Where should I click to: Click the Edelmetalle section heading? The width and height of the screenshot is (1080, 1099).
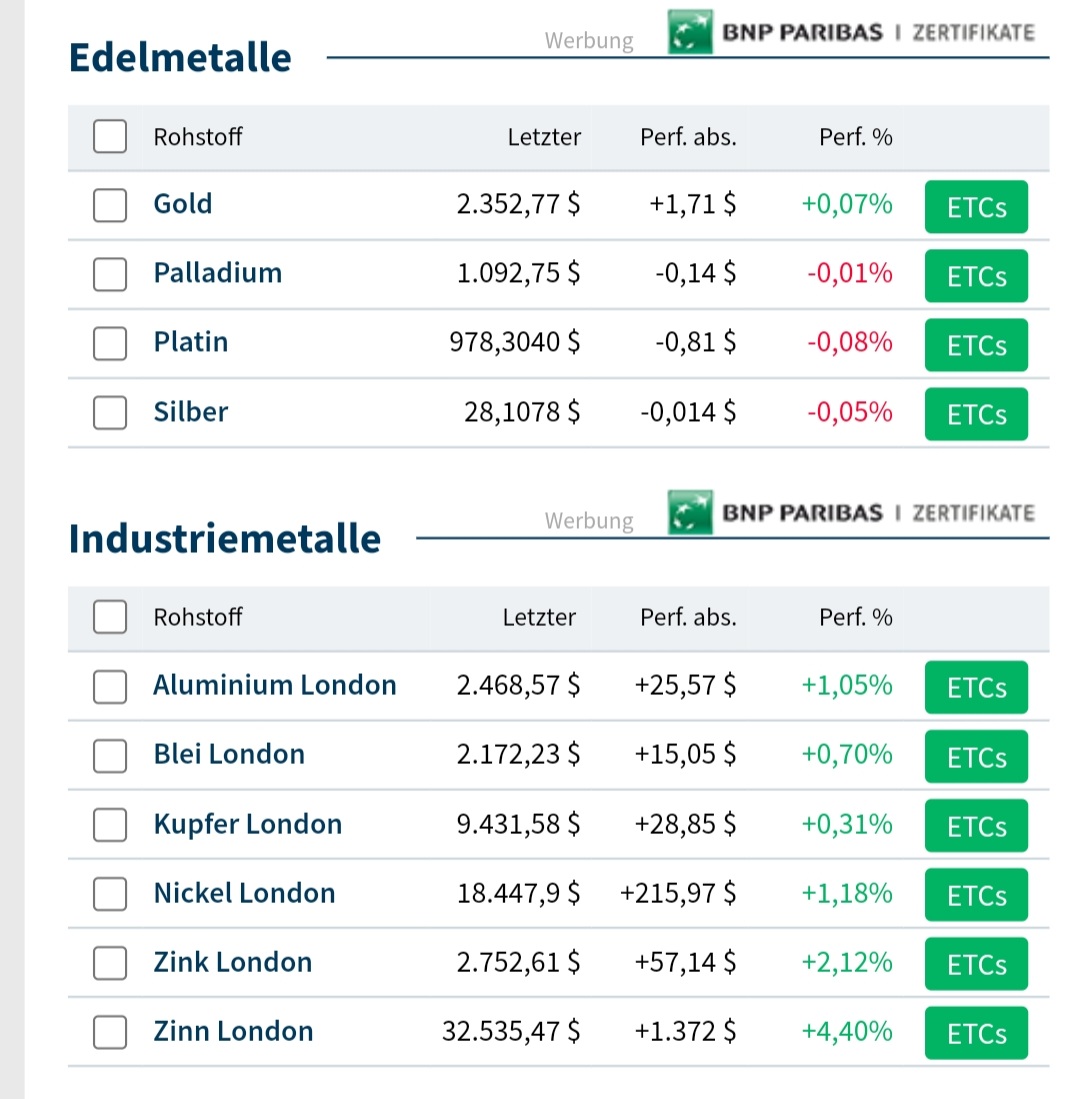click(x=180, y=57)
